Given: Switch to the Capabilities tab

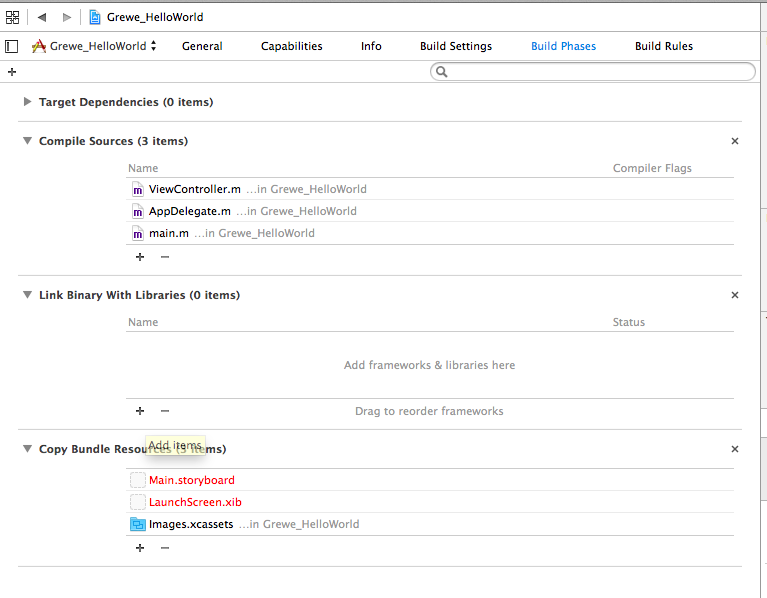Looking at the screenshot, I should tap(291, 46).
